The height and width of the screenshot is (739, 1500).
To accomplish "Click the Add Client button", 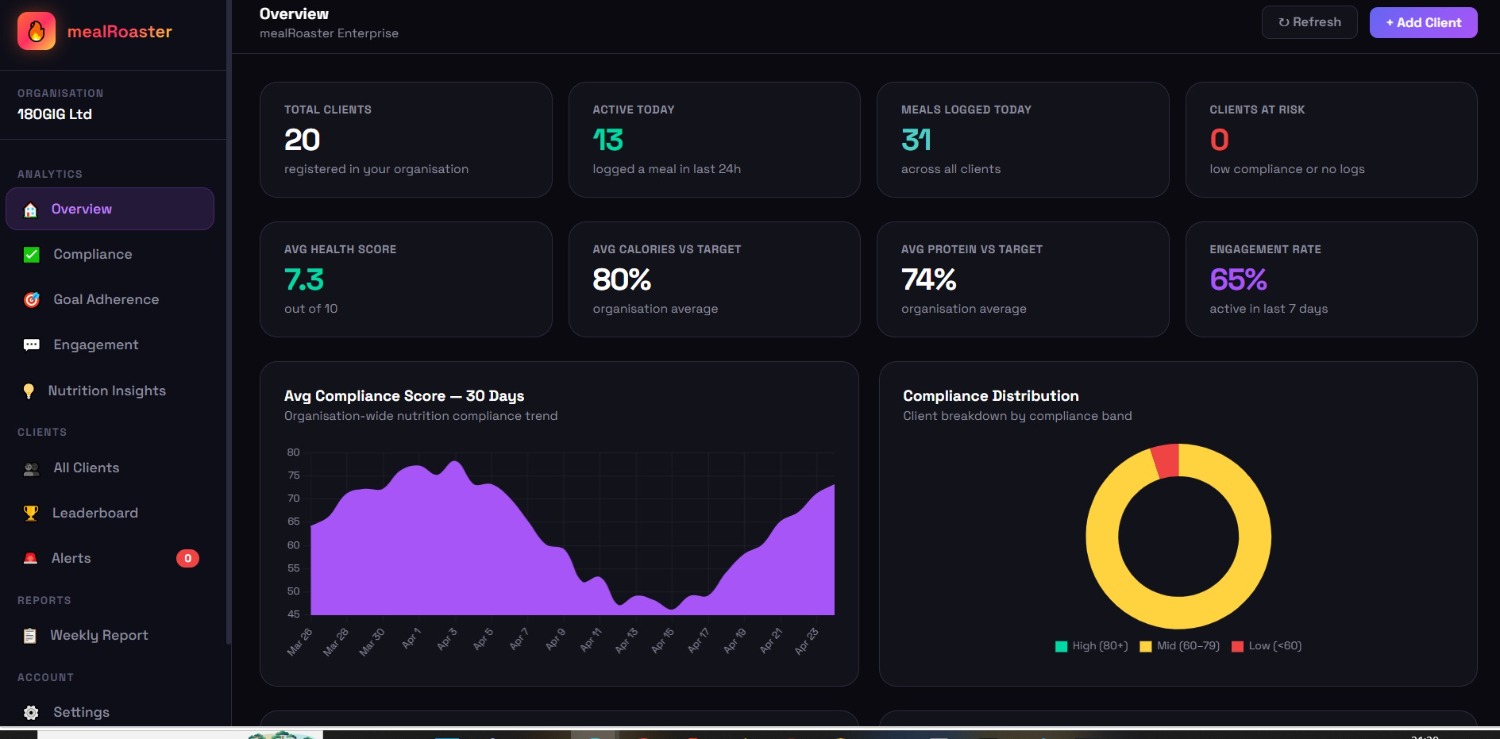I will 1423,22.
